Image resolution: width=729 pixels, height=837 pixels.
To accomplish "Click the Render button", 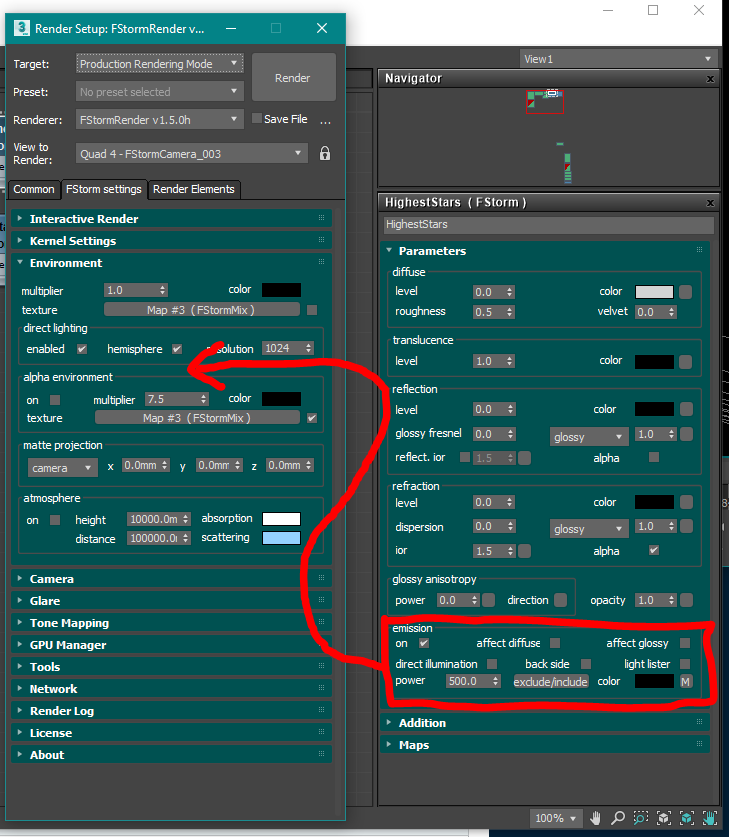I will click(x=293, y=77).
